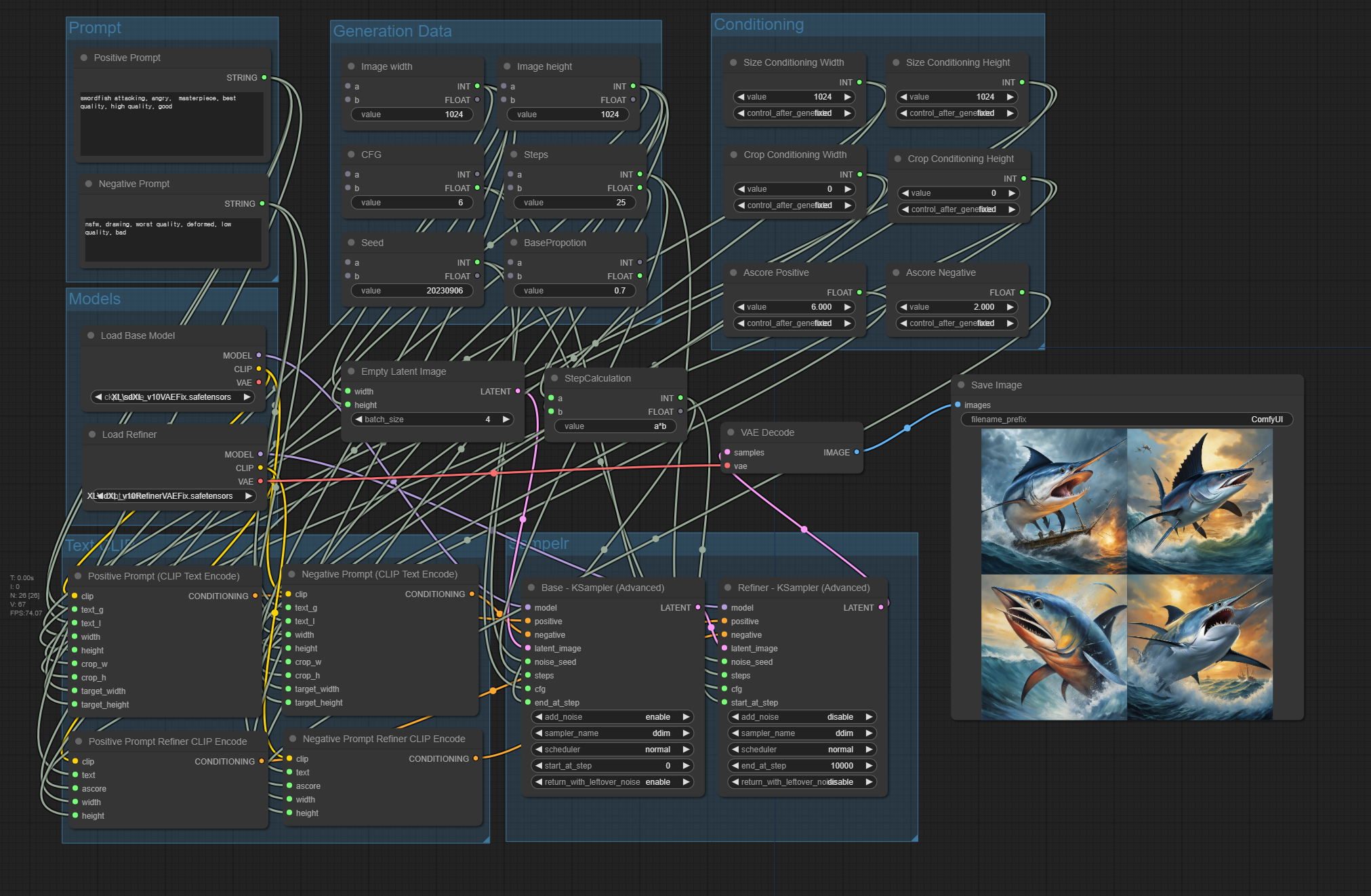Toggle add_noise in the Base KSampler
Image resolution: width=1371 pixels, height=896 pixels.
point(612,717)
